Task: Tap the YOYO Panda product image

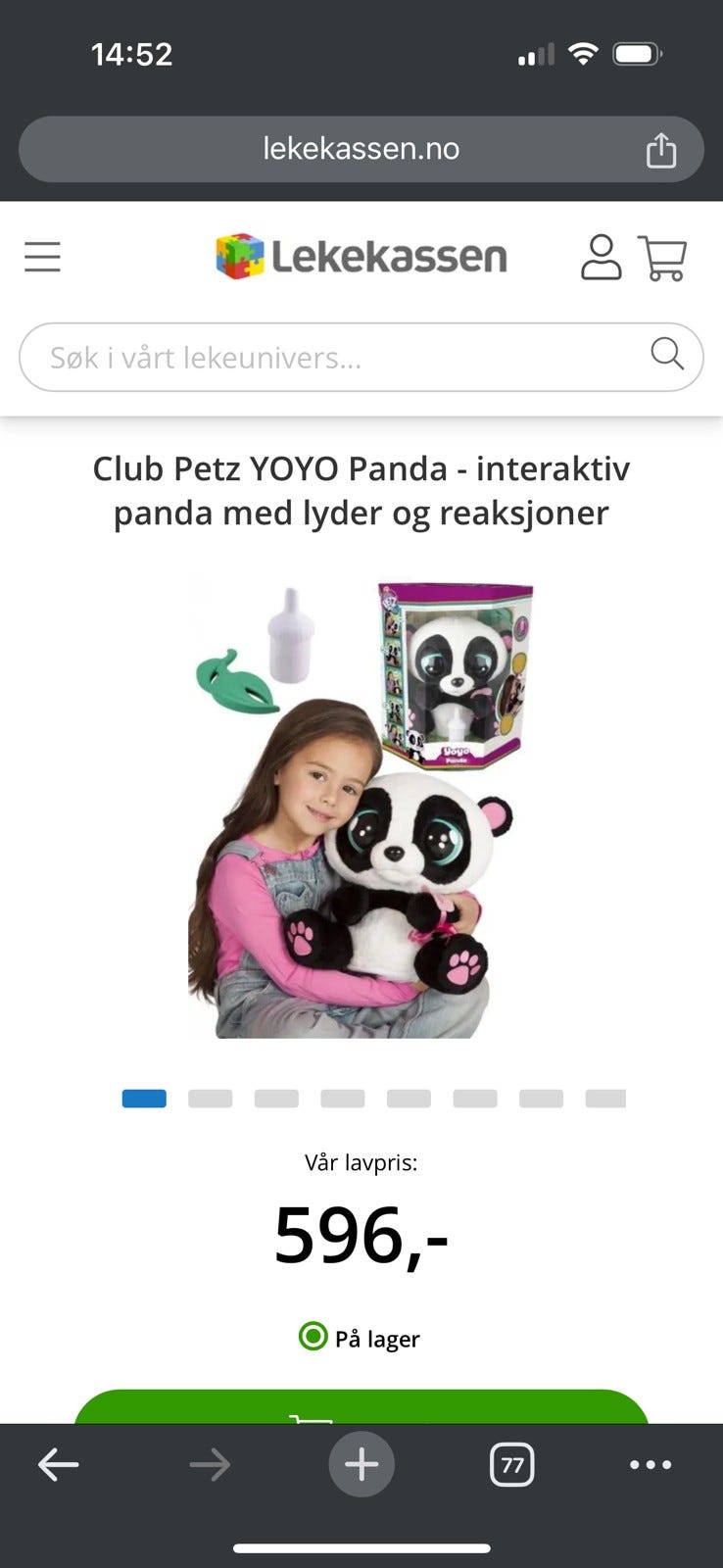Action: point(361,809)
